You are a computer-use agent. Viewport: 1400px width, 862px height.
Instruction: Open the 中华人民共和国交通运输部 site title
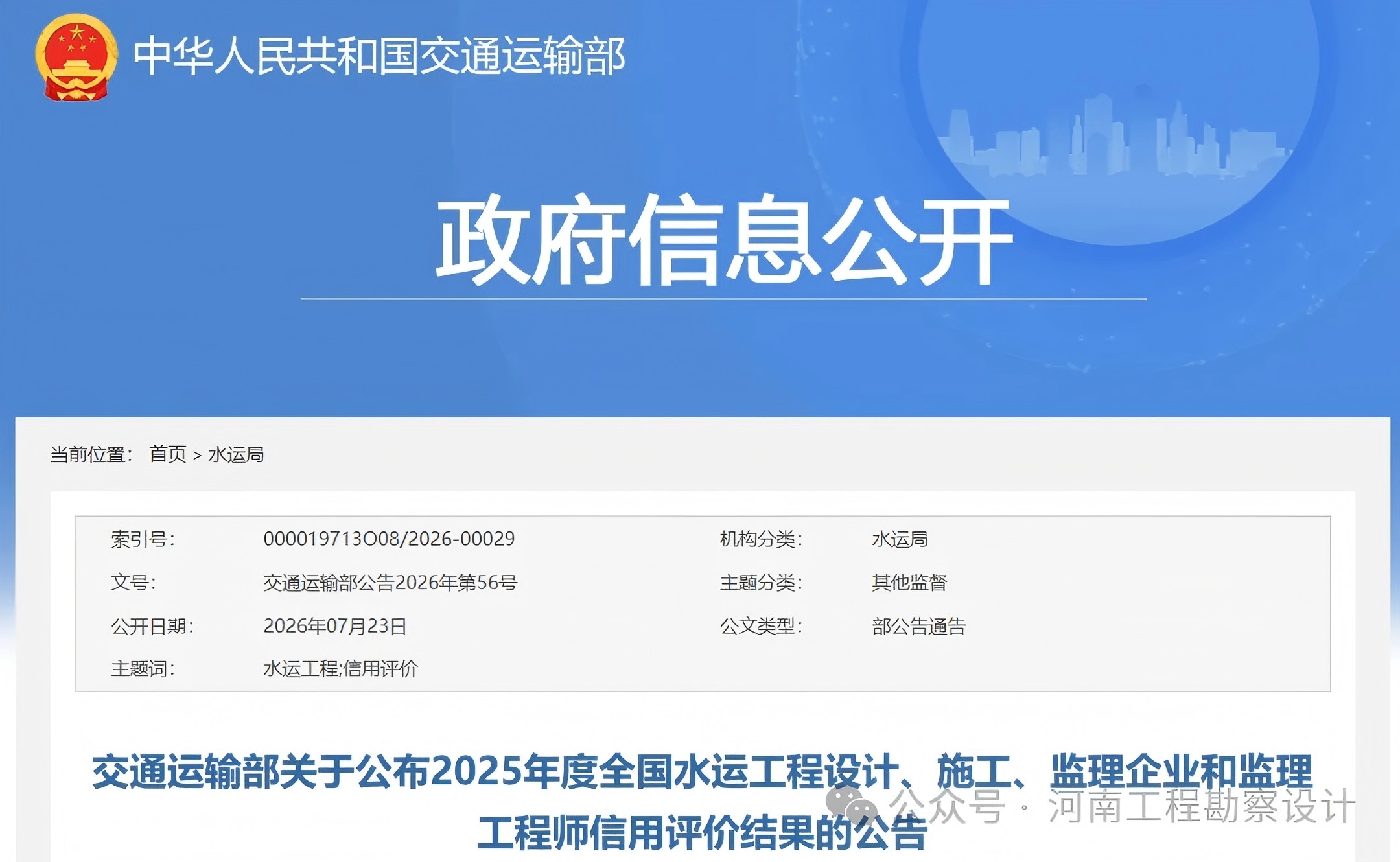tap(379, 56)
